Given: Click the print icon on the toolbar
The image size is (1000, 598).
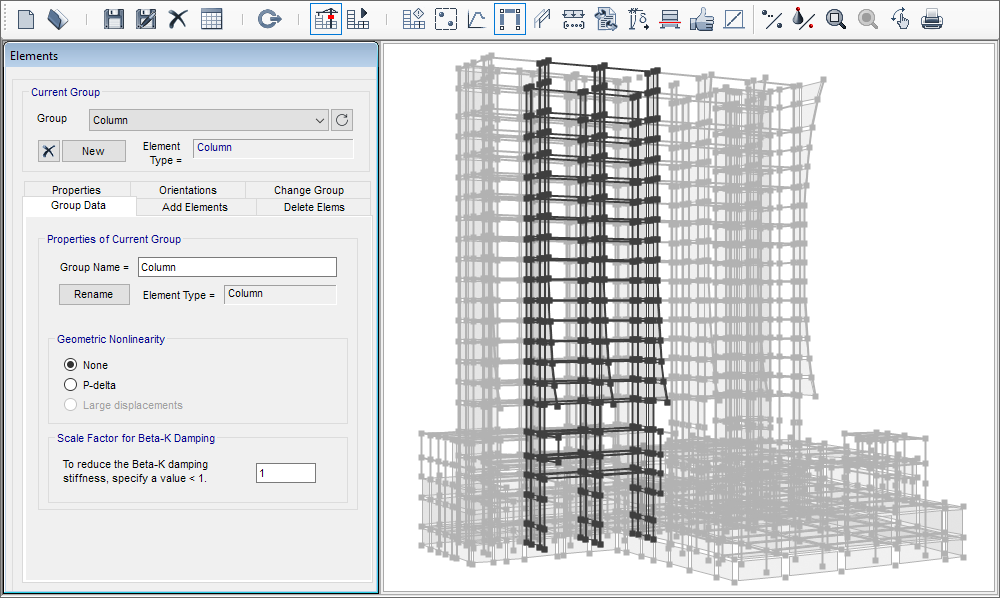Looking at the screenshot, I should point(931,18).
